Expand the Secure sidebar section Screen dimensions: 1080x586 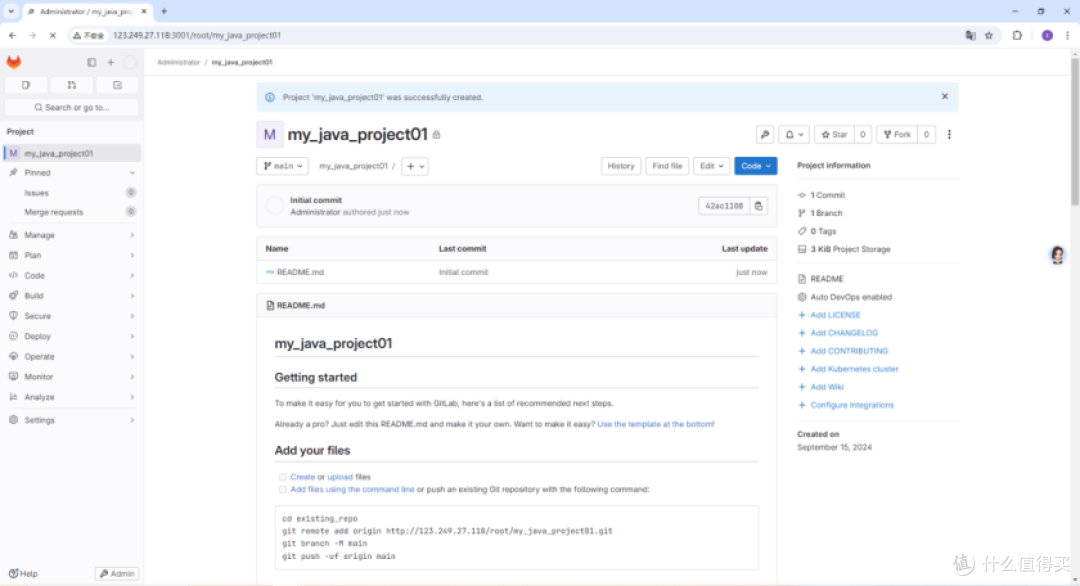[x=72, y=316]
